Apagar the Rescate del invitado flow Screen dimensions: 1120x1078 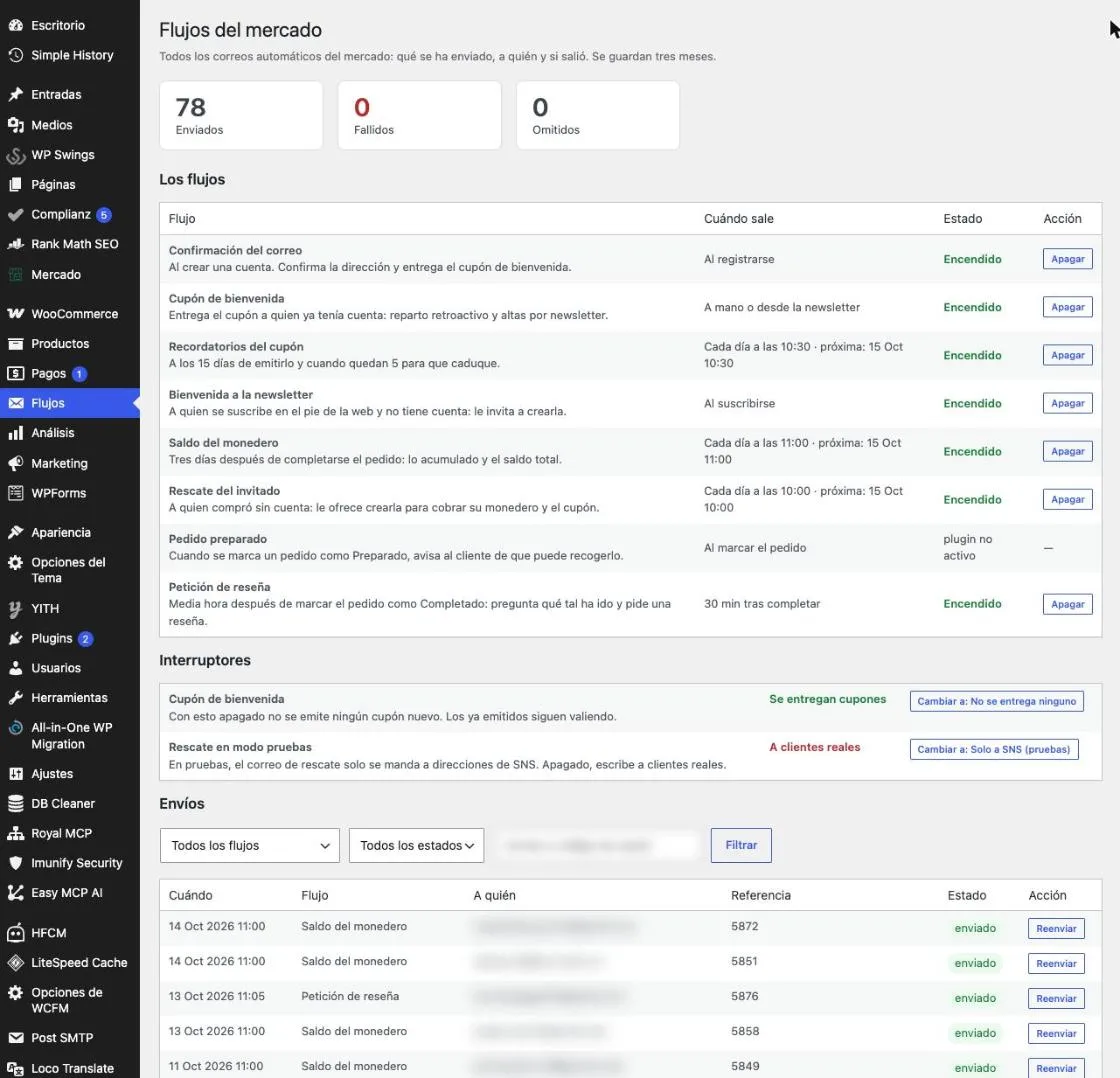(x=1067, y=499)
